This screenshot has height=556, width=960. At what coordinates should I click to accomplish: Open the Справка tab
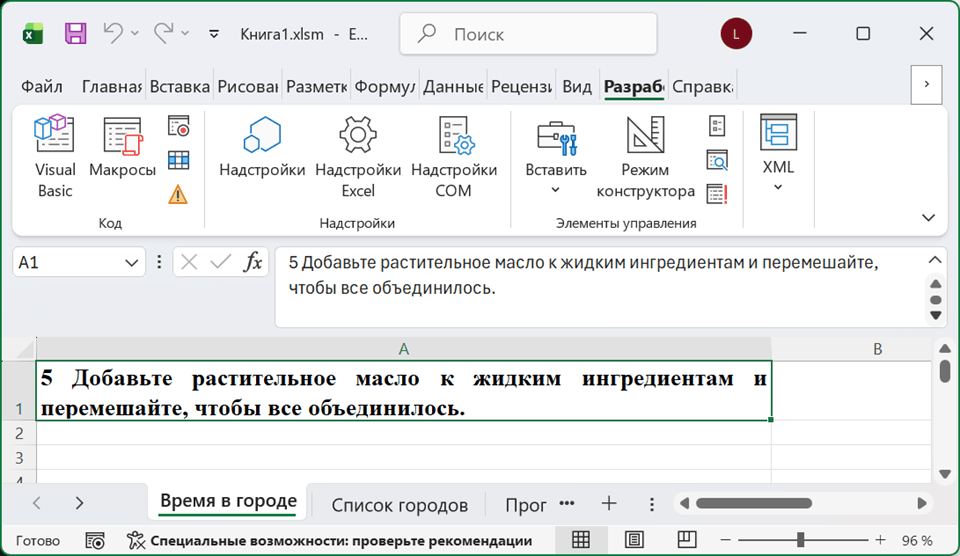pos(702,86)
